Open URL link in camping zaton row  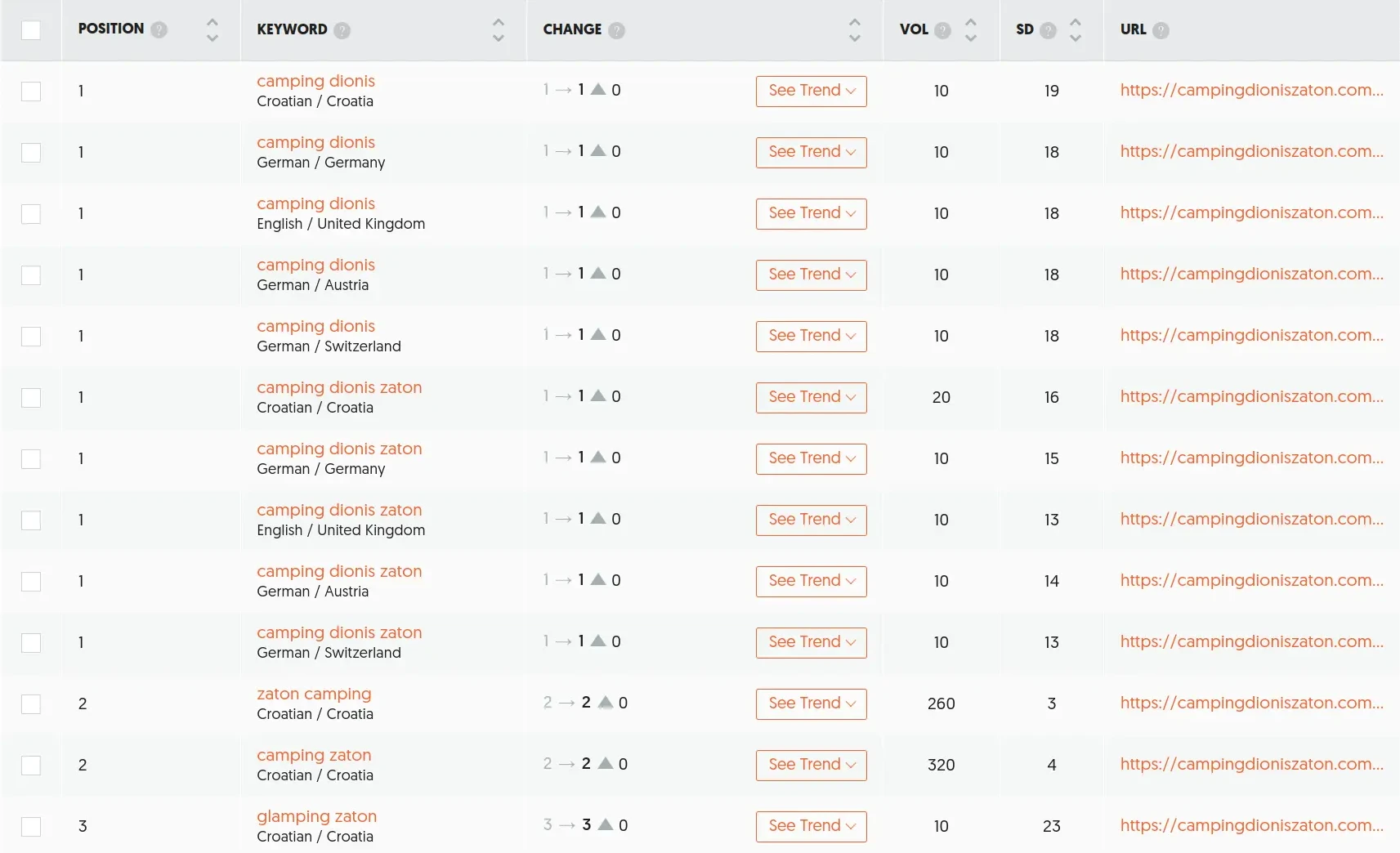pyautogui.click(x=1250, y=764)
